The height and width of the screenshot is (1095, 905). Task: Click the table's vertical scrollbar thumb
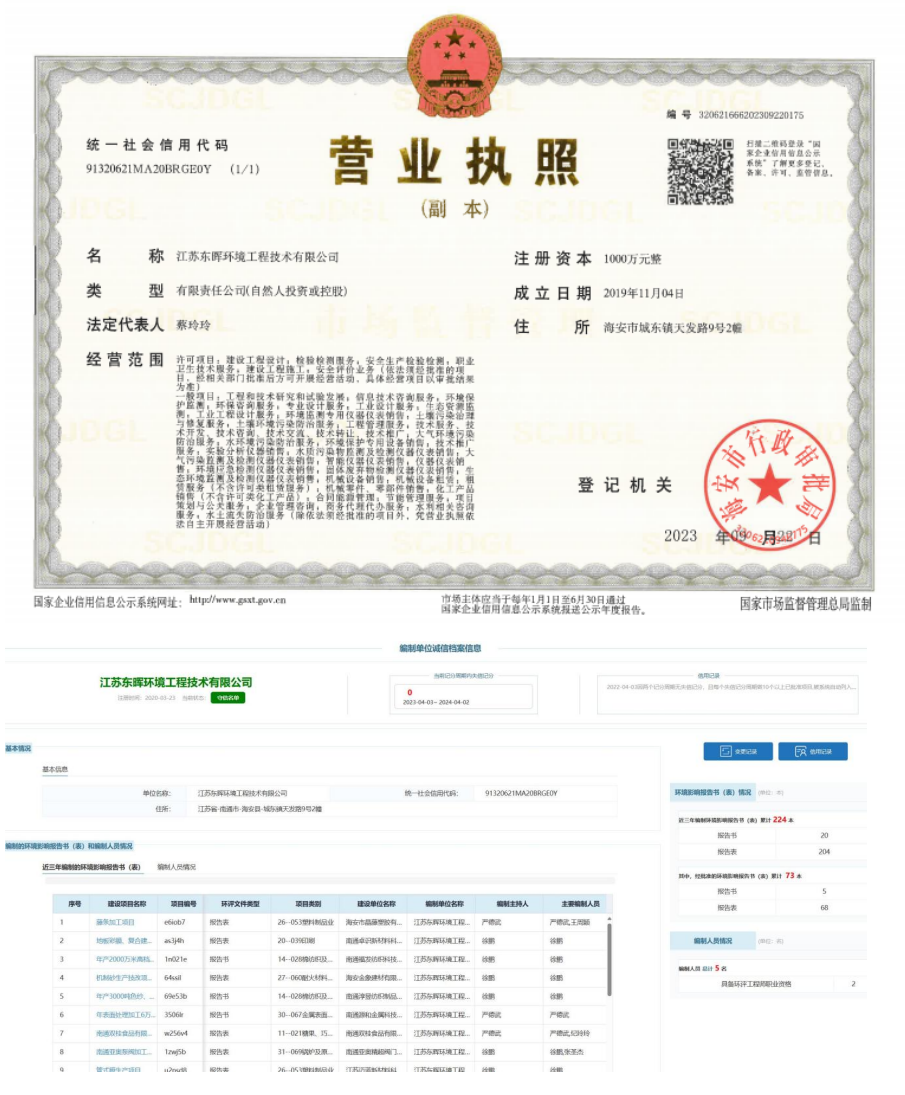coord(608,958)
